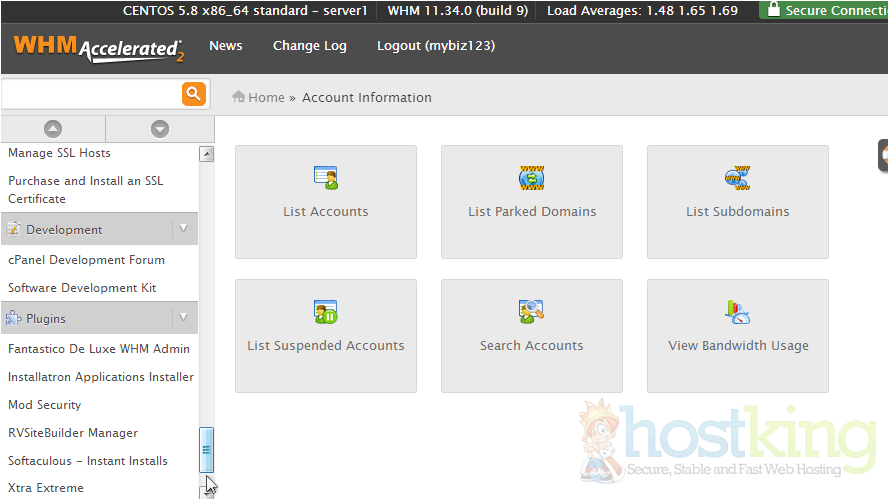Viewport: 889px width, 500px height.
Task: Open the Change Log menu item
Action: click(310, 46)
